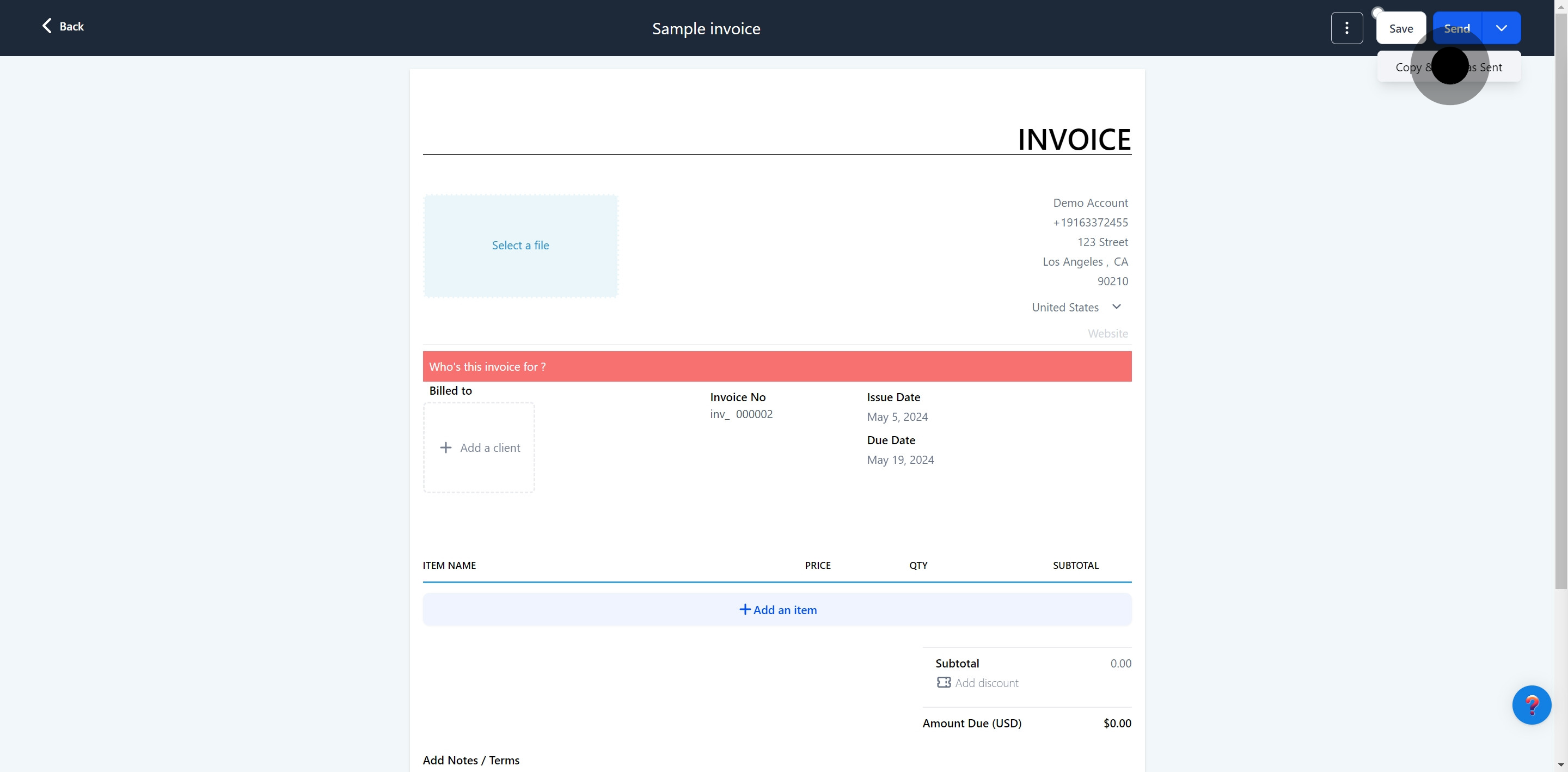Expand the Send button dropdown arrow
Viewport: 1568px width, 772px height.
[1501, 28]
